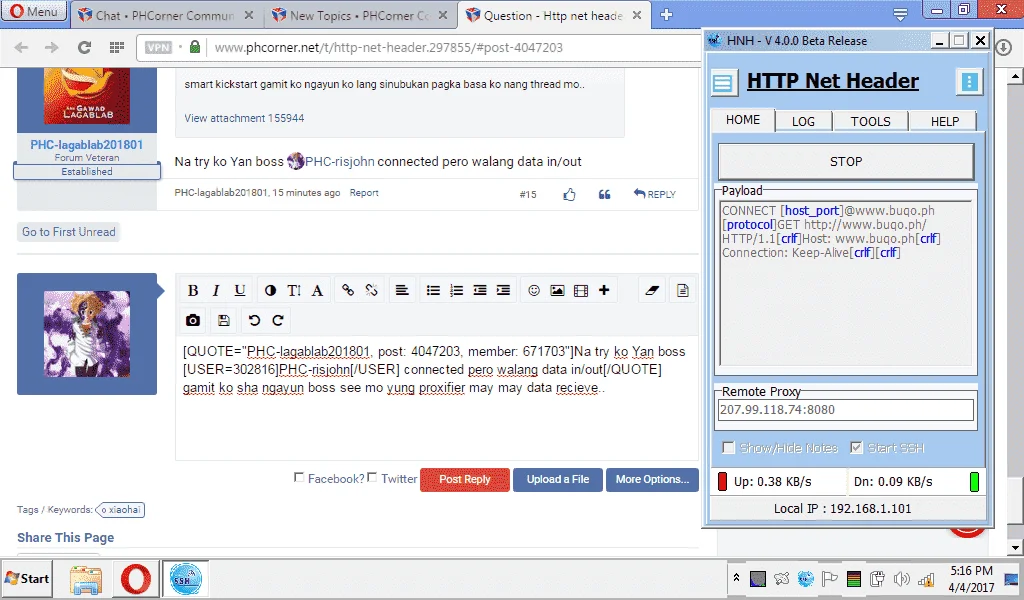Viewport: 1024px width, 600px height.
Task: Toggle the Start SSH checkbox
Action: click(x=856, y=448)
